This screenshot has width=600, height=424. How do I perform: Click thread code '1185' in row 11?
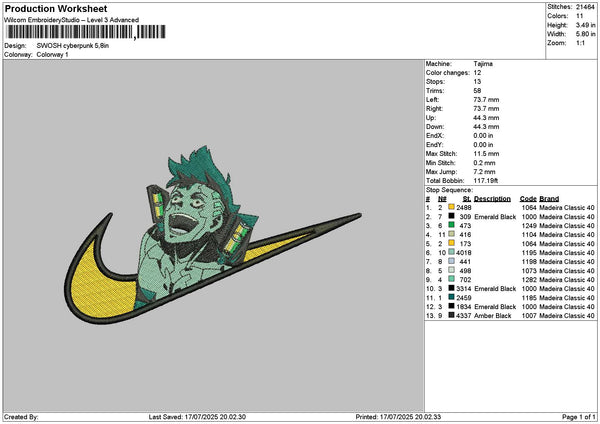tap(529, 297)
